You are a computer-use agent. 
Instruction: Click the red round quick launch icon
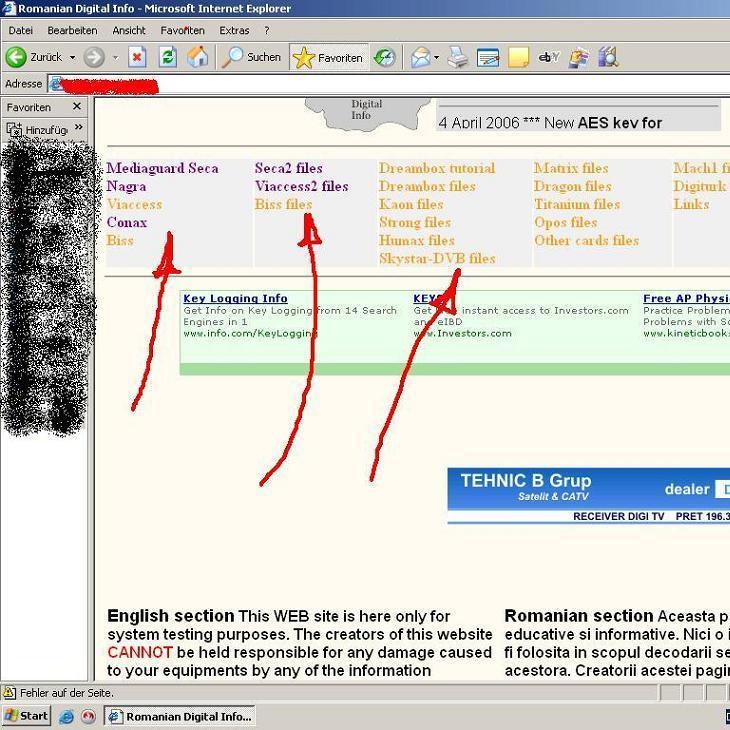point(88,716)
